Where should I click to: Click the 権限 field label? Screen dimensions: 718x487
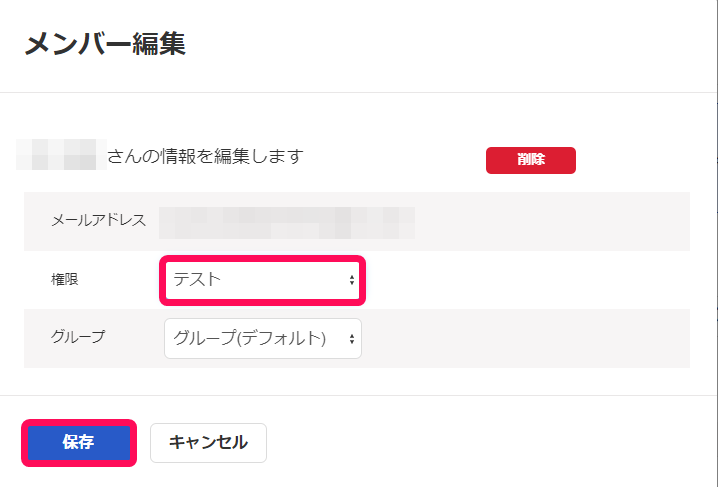[65, 279]
